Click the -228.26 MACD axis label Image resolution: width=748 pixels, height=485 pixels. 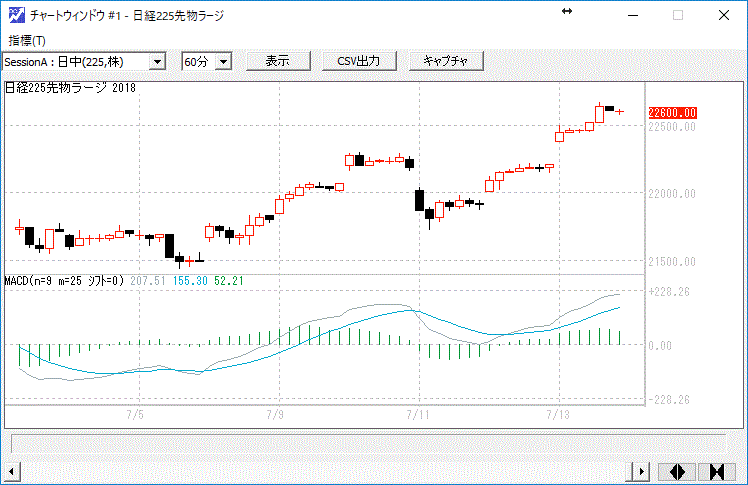coord(669,400)
